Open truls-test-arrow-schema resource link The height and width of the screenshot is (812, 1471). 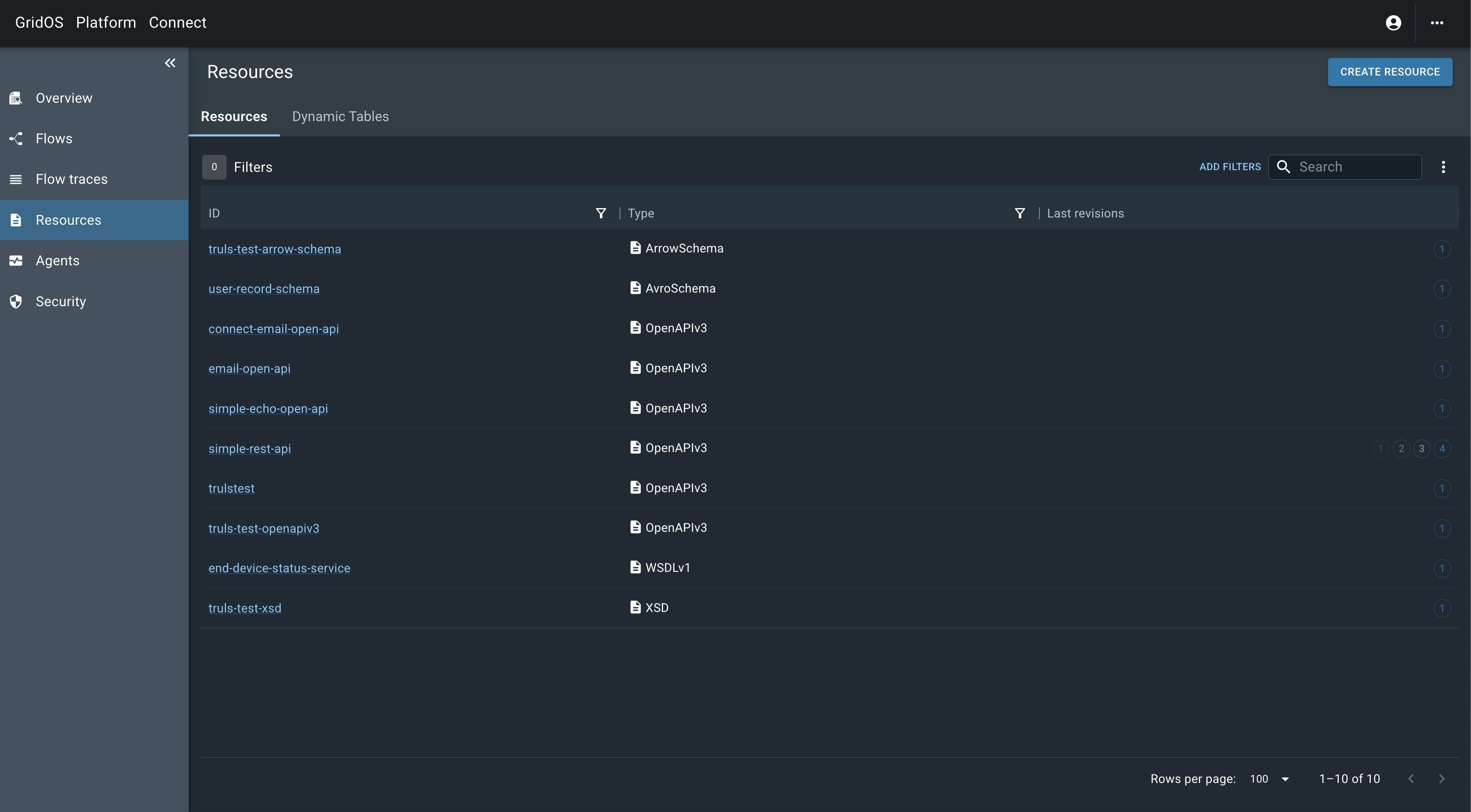click(x=275, y=249)
